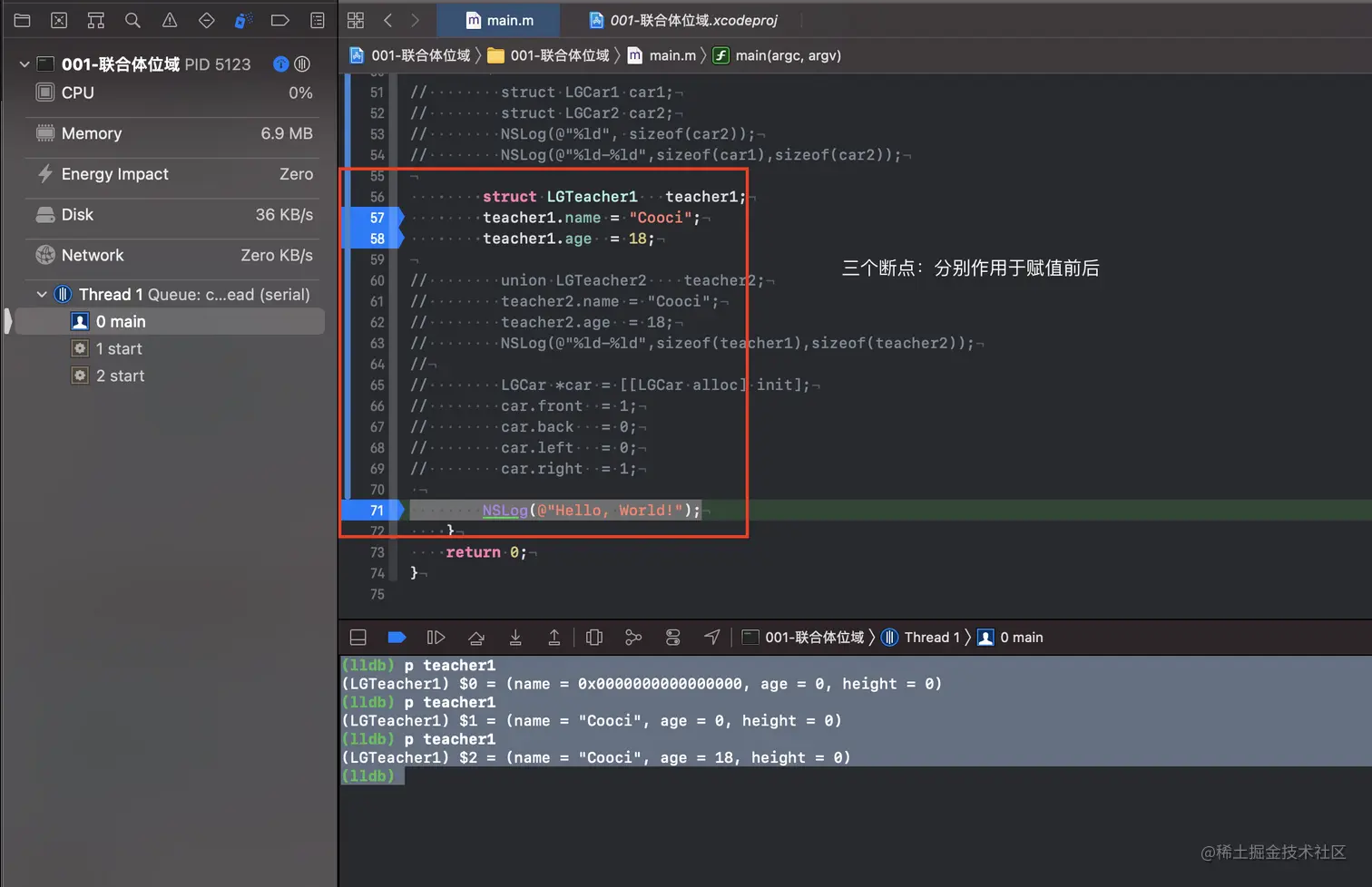Click Continue program execution

[436, 638]
